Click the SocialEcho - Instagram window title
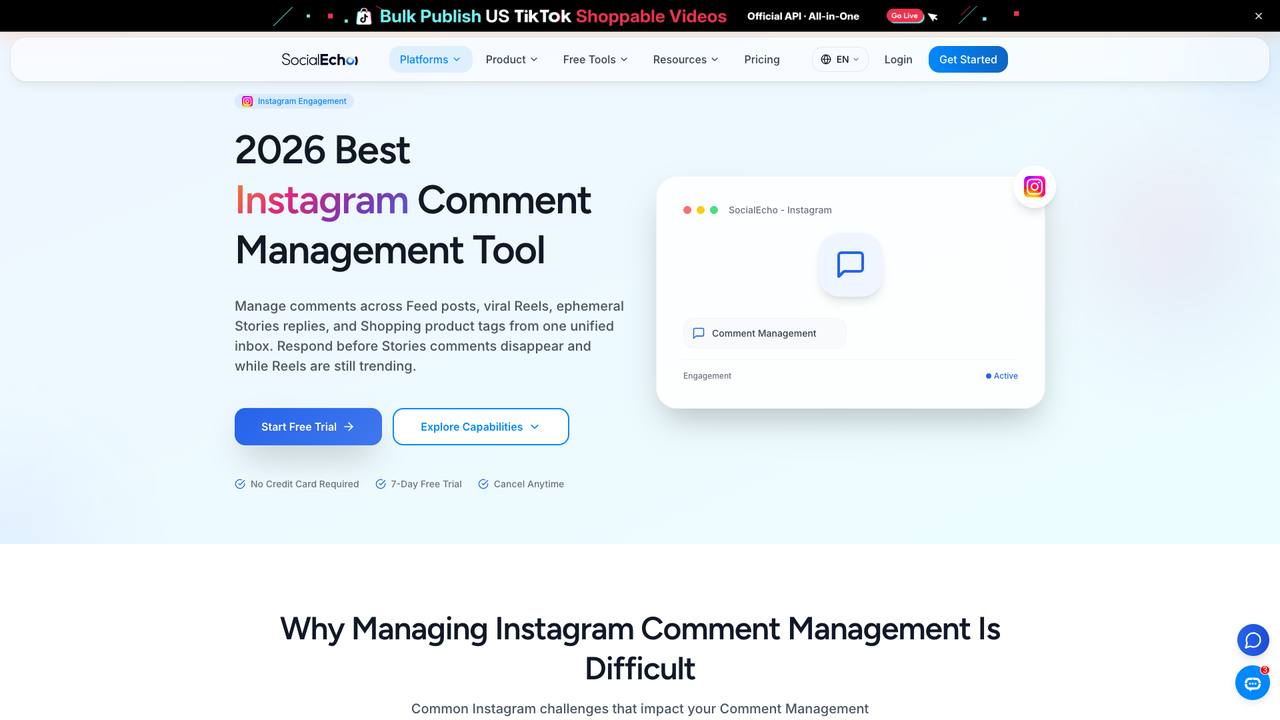Screen dimensions: 1280x720 point(780,210)
